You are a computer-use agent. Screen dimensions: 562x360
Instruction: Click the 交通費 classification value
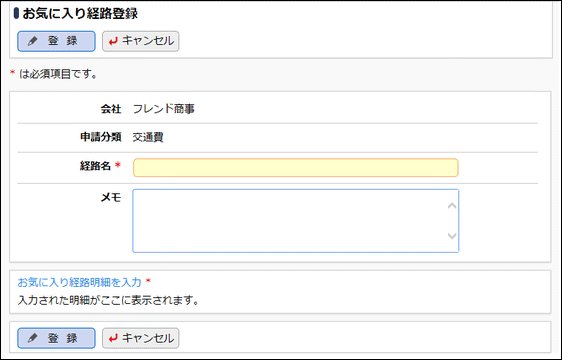148,137
